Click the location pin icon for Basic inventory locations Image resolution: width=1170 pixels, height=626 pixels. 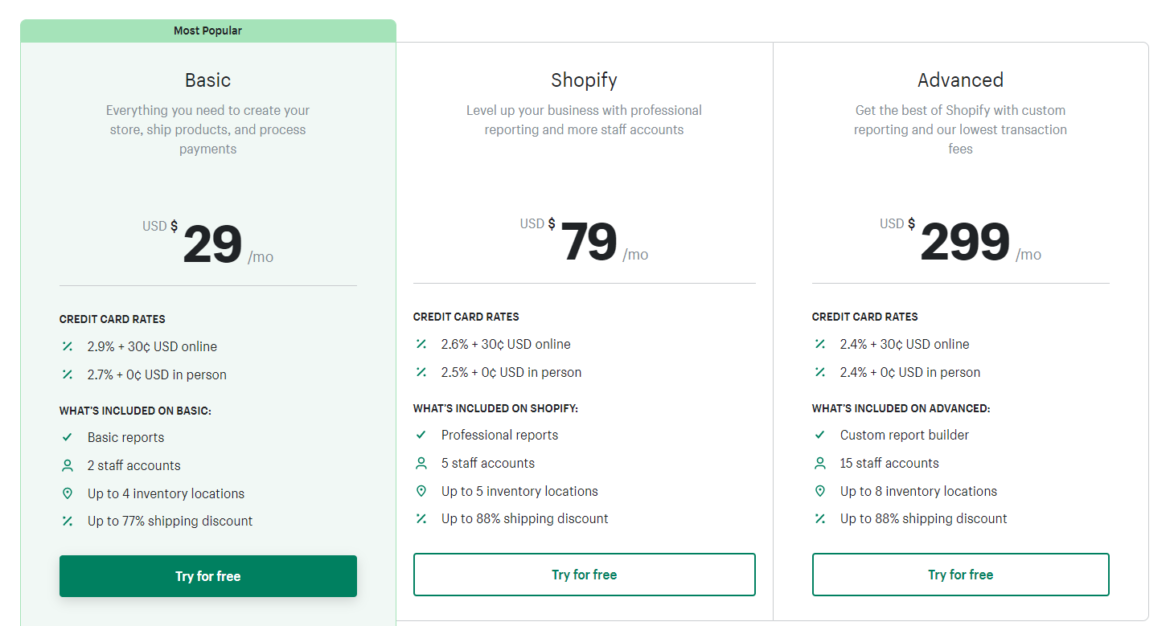click(x=66, y=493)
